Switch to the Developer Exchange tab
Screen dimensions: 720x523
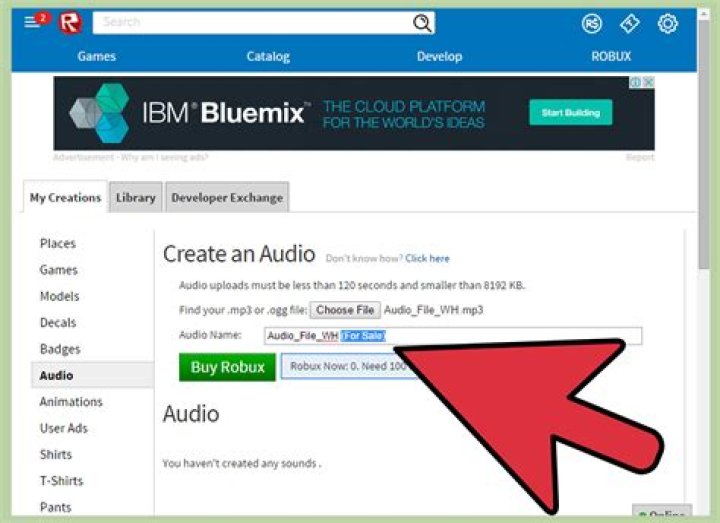click(227, 198)
